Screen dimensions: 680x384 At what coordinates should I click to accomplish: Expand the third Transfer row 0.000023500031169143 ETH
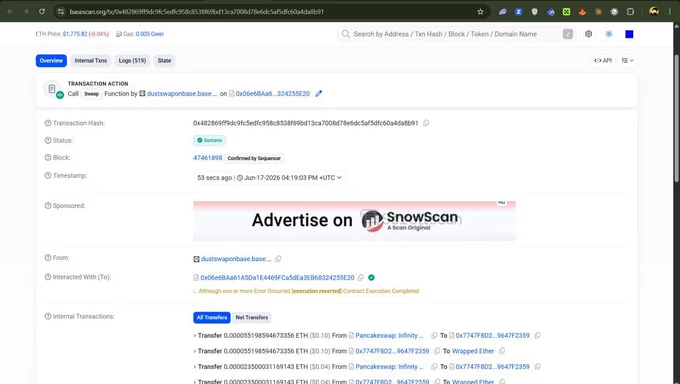tap(195, 367)
